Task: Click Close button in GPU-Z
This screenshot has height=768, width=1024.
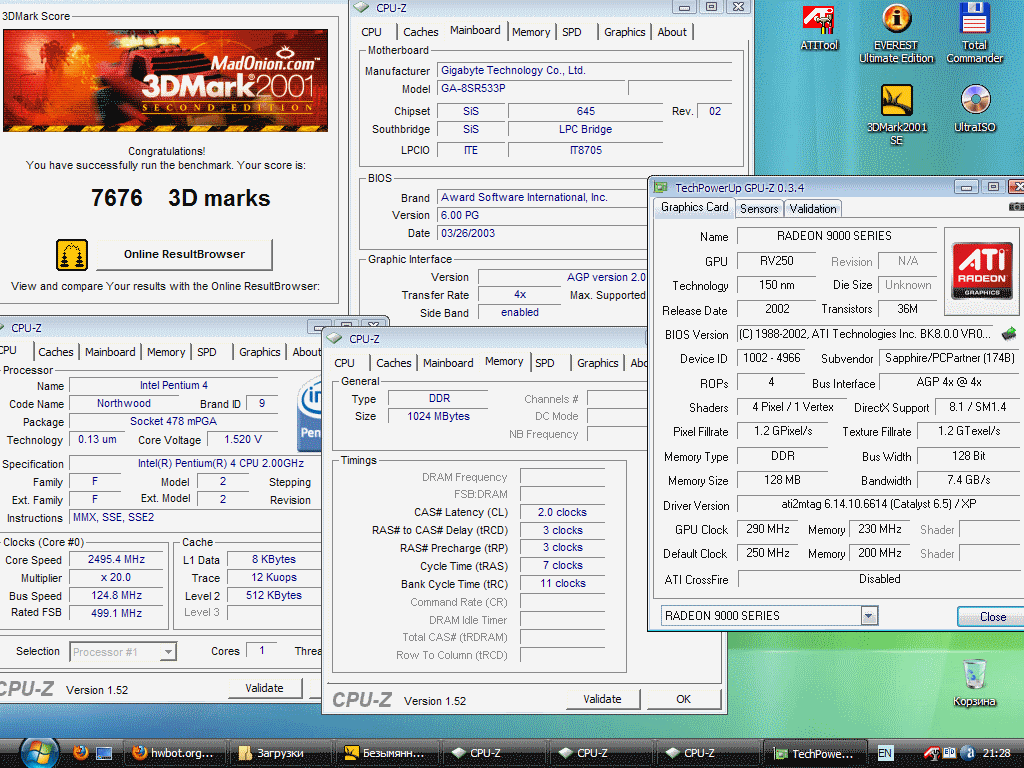Action: click(x=992, y=616)
